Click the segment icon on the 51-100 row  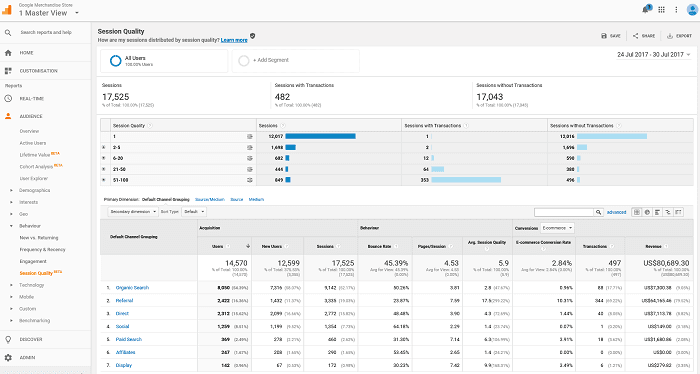(250, 180)
